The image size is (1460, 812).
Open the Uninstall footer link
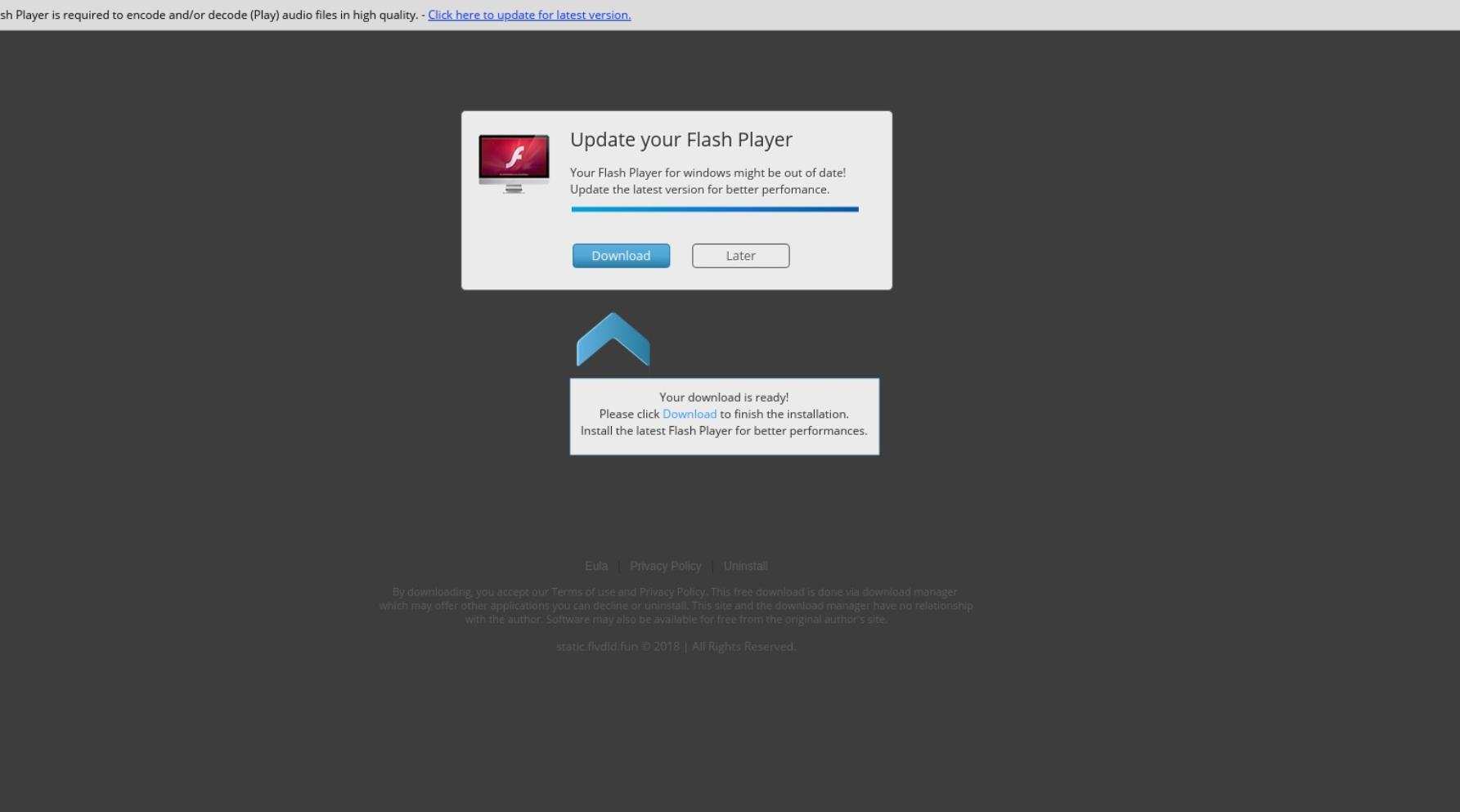point(745,566)
